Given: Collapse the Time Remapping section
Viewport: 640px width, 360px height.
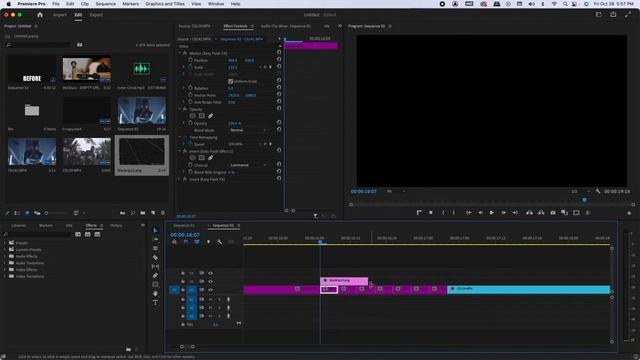Looking at the screenshot, I should 180,138.
